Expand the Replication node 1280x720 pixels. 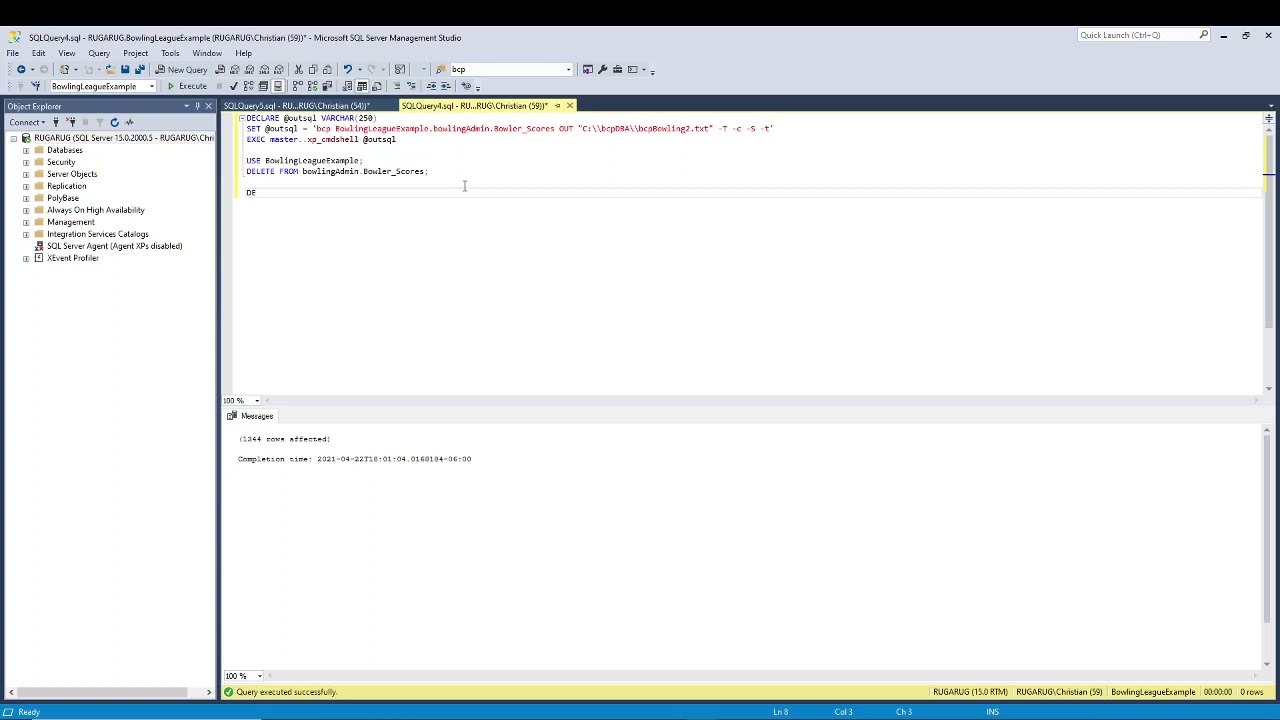click(x=26, y=186)
